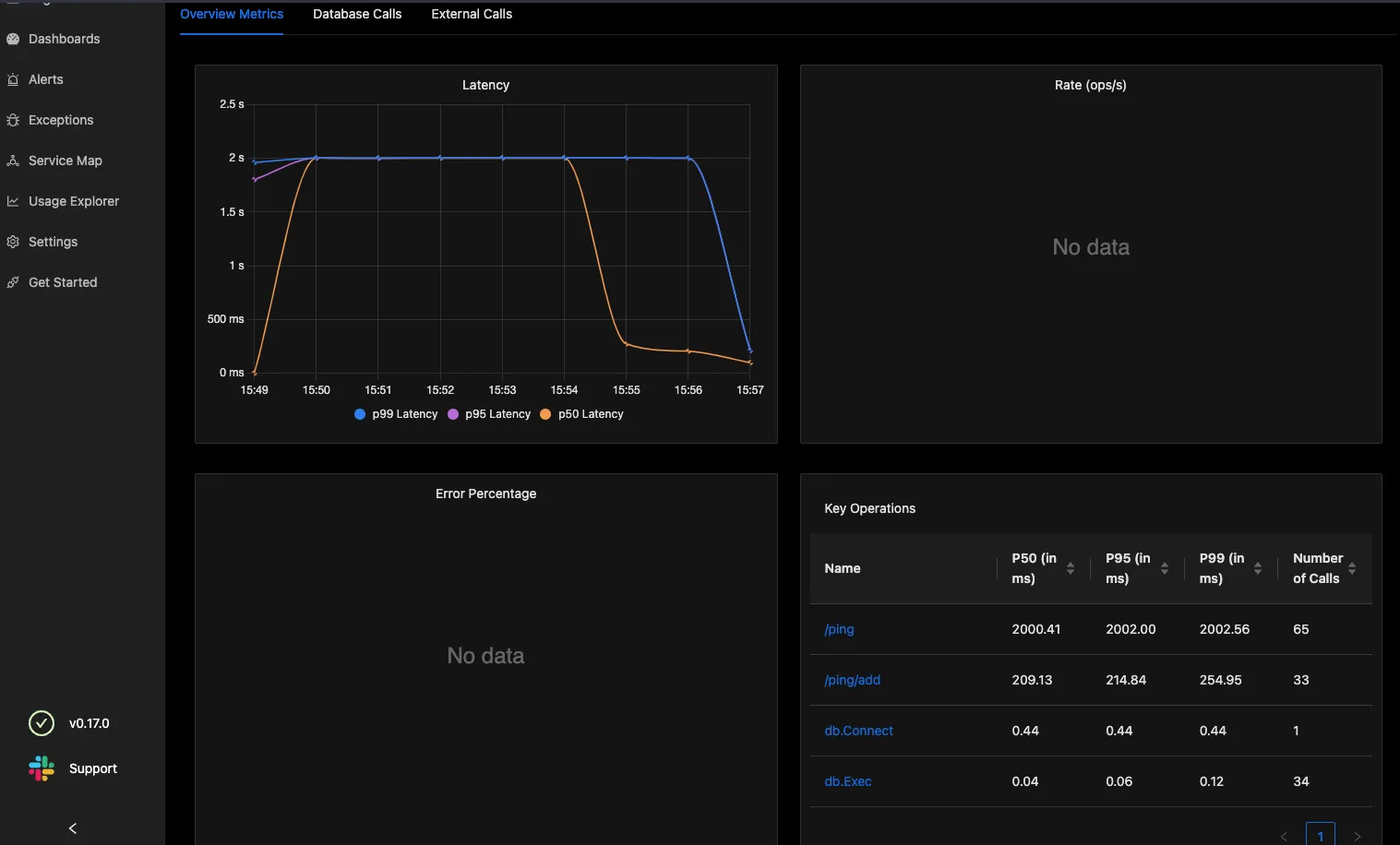
Task: Select the Exceptions menu label
Action: [61, 120]
